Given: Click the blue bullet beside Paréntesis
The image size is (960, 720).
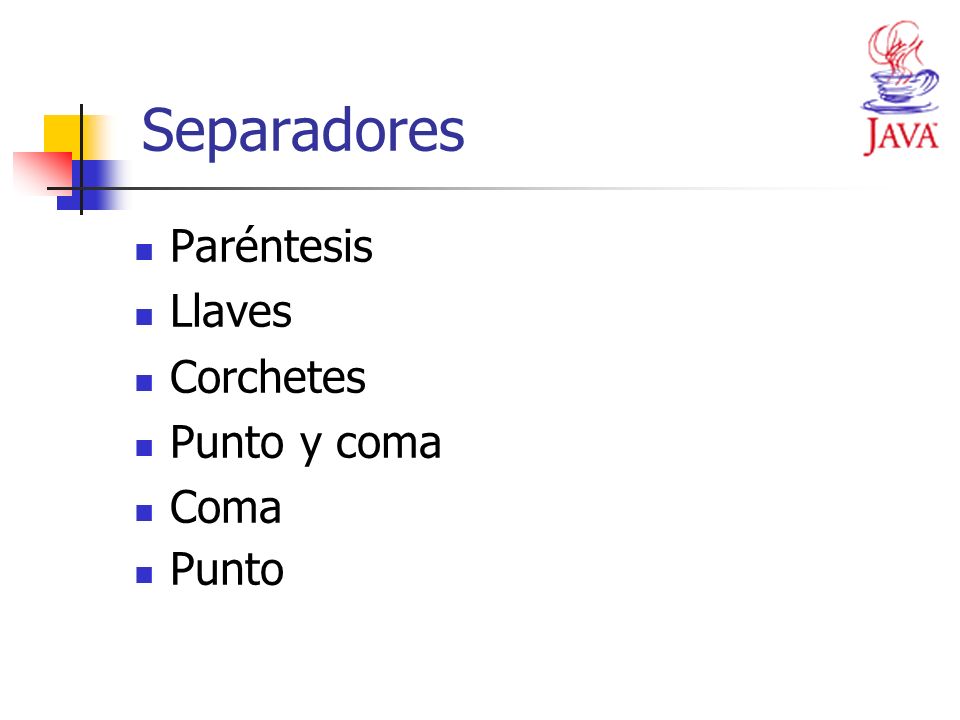Looking at the screenshot, I should (x=144, y=252).
